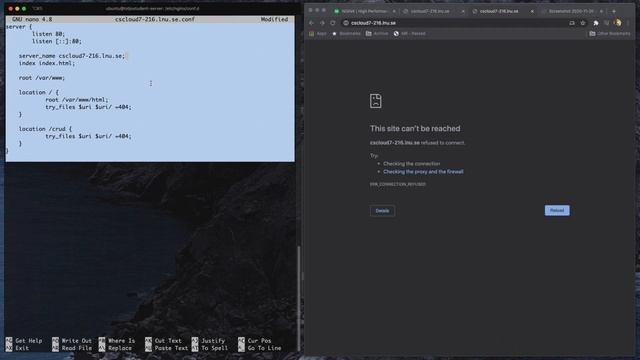Close the NGINX High Performance tab
Screen dimensions: 640x360
394,11
